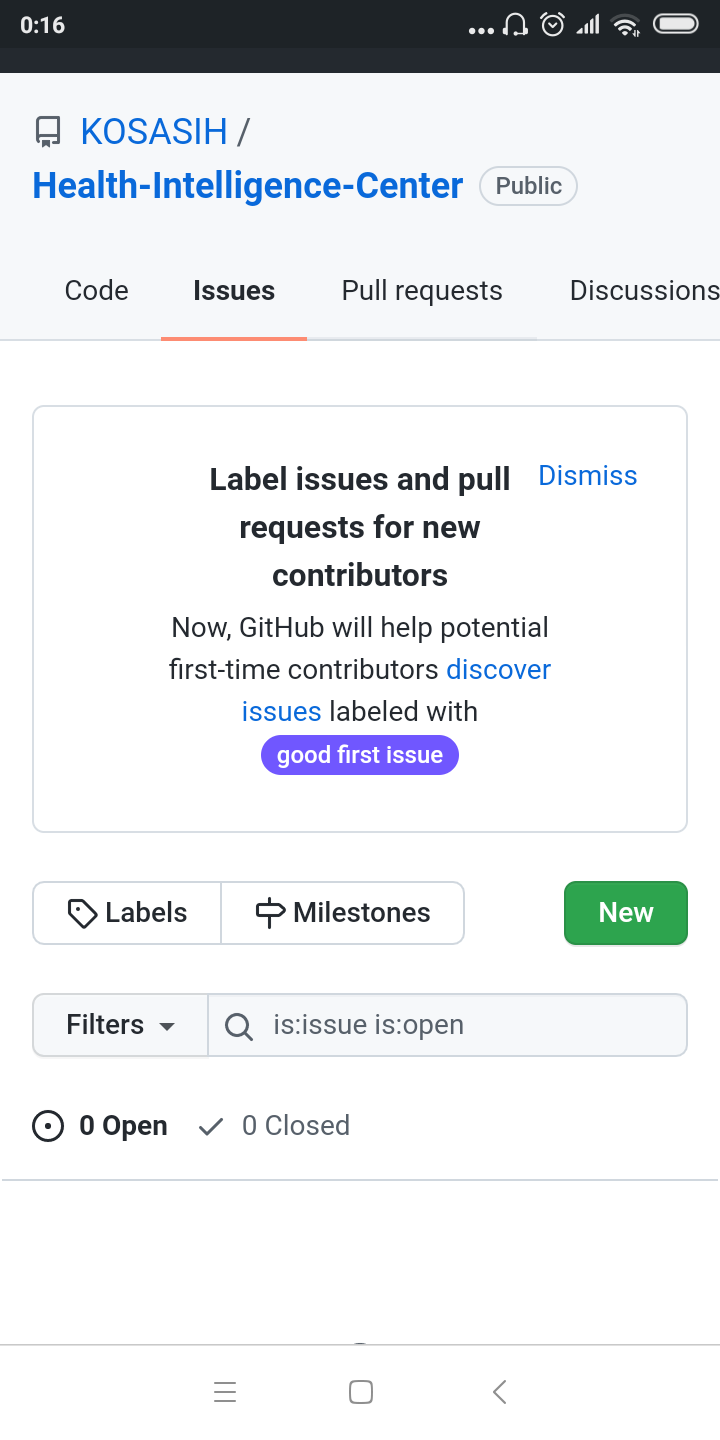Image resolution: width=720 pixels, height=1440 pixels.
Task: Click the search magnifier icon
Action: pyautogui.click(x=238, y=1026)
